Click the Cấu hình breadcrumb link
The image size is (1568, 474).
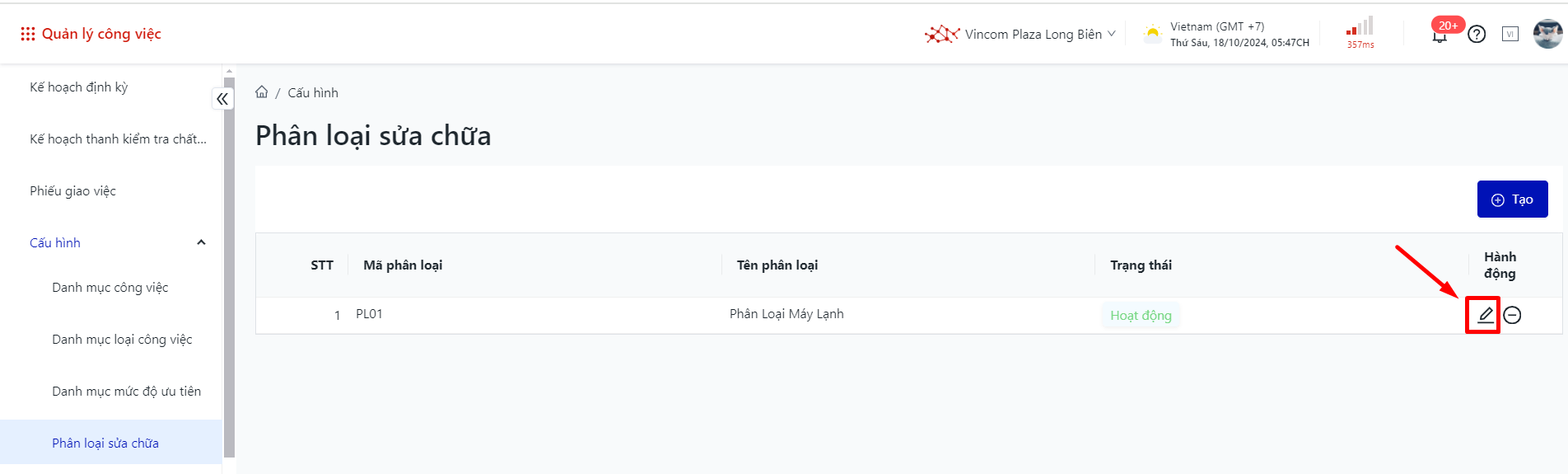[313, 93]
